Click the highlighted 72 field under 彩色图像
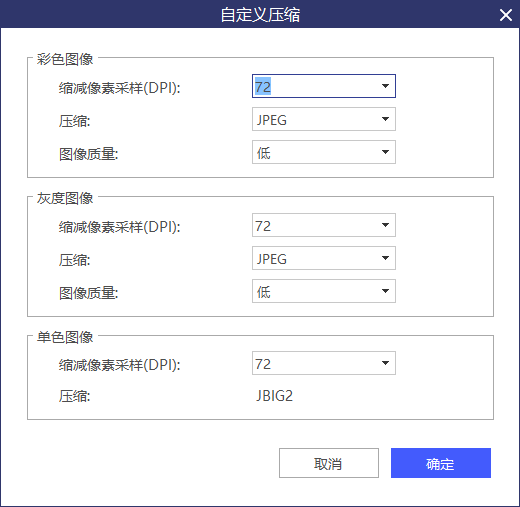The width and height of the screenshot is (520, 507). point(313,86)
